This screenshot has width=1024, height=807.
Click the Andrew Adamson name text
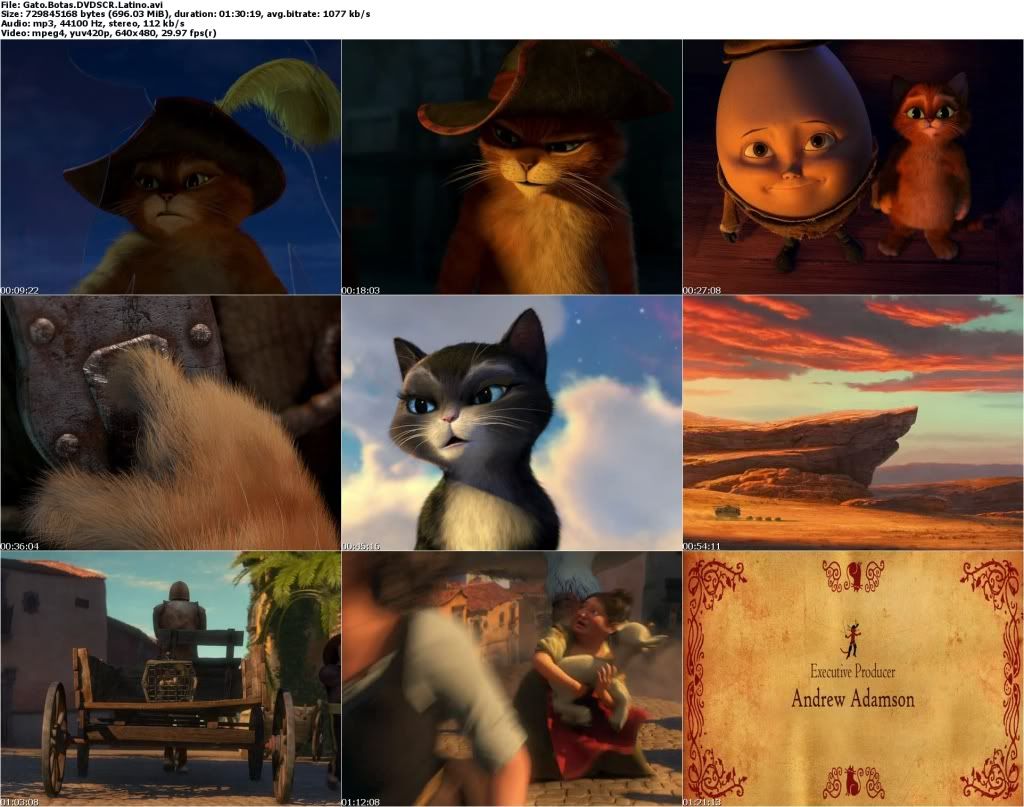click(853, 699)
